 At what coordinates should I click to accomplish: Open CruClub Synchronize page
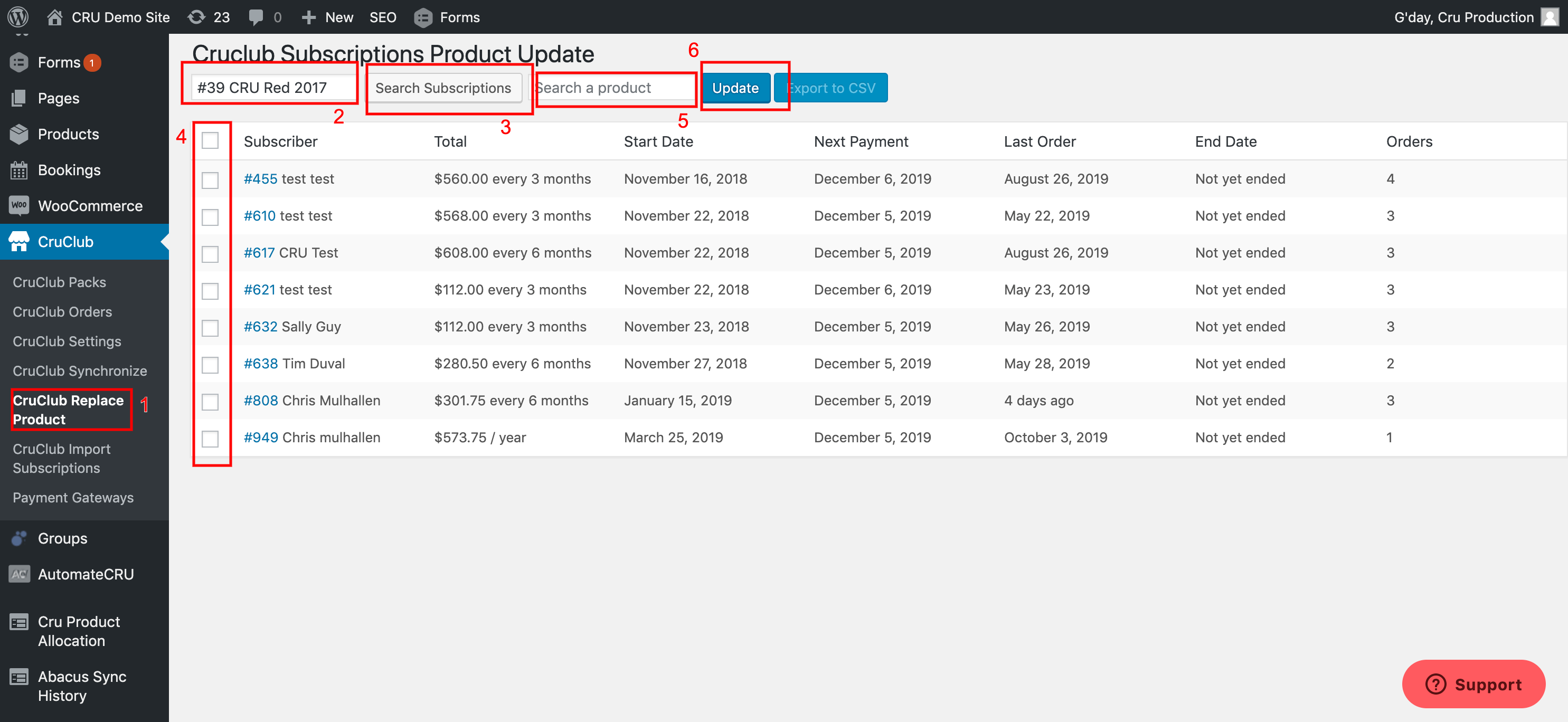[x=80, y=370]
